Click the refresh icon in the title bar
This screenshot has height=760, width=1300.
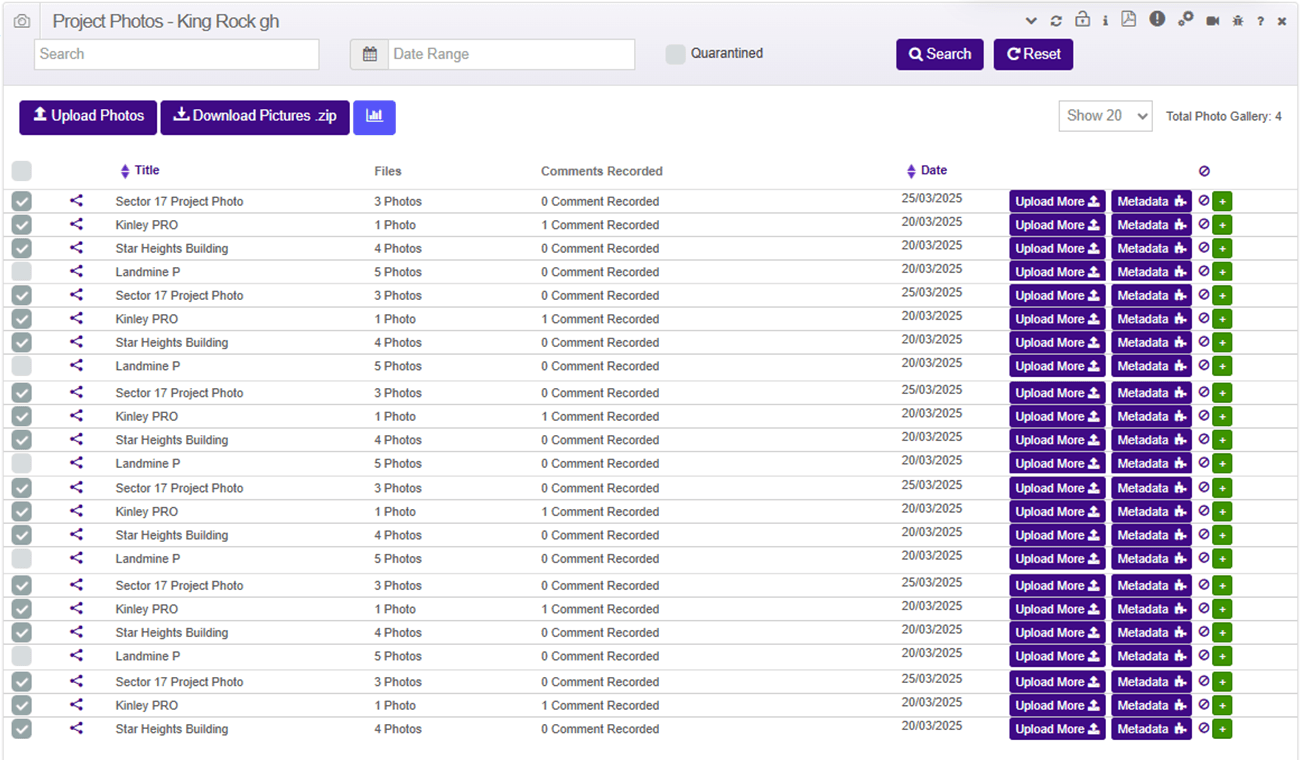(1056, 21)
